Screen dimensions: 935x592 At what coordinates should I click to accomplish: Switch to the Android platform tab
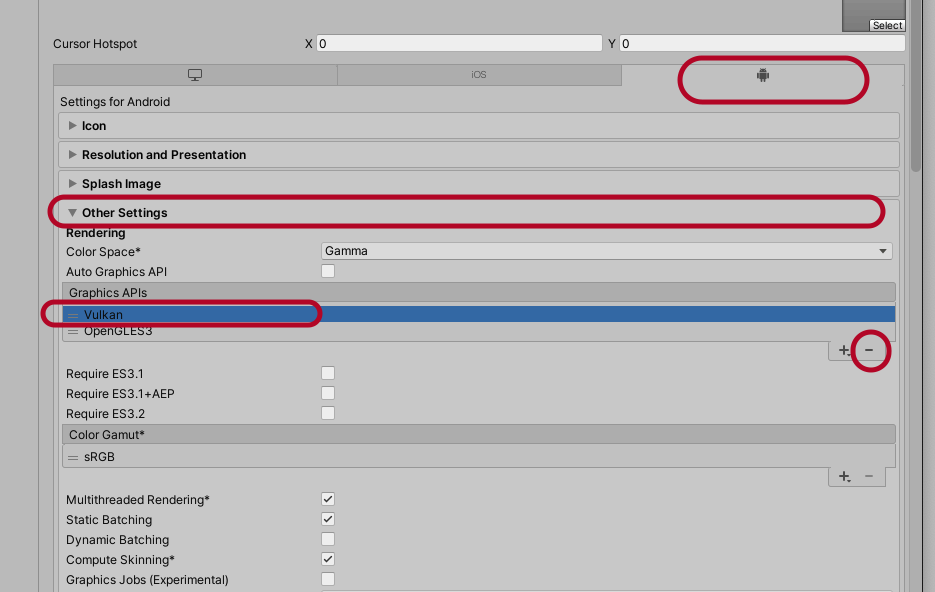pos(763,75)
